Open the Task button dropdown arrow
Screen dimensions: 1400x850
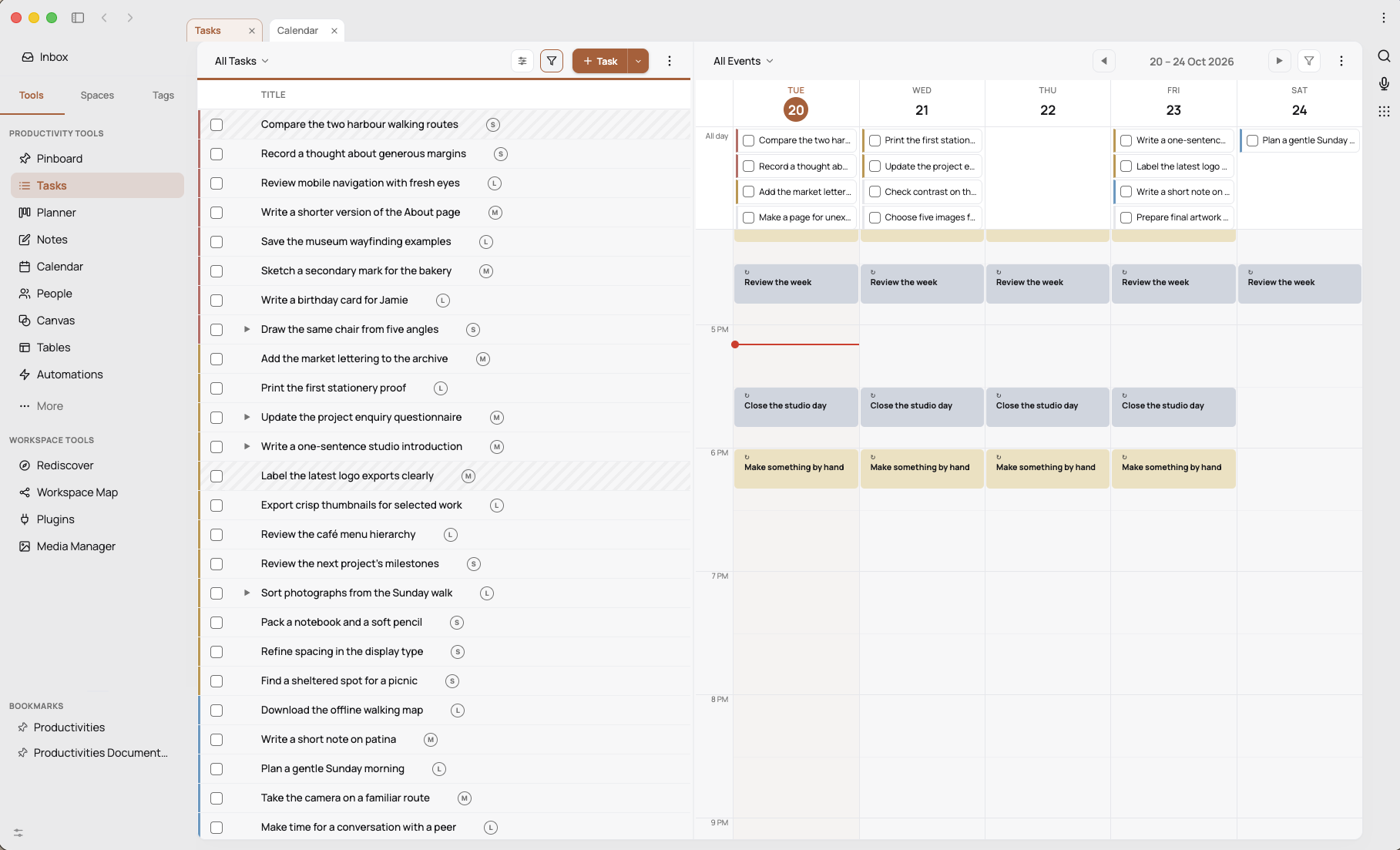[x=638, y=61]
